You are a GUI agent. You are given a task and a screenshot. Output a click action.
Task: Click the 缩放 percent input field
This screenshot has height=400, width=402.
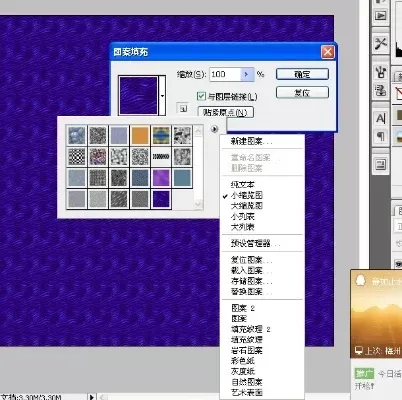coord(226,74)
